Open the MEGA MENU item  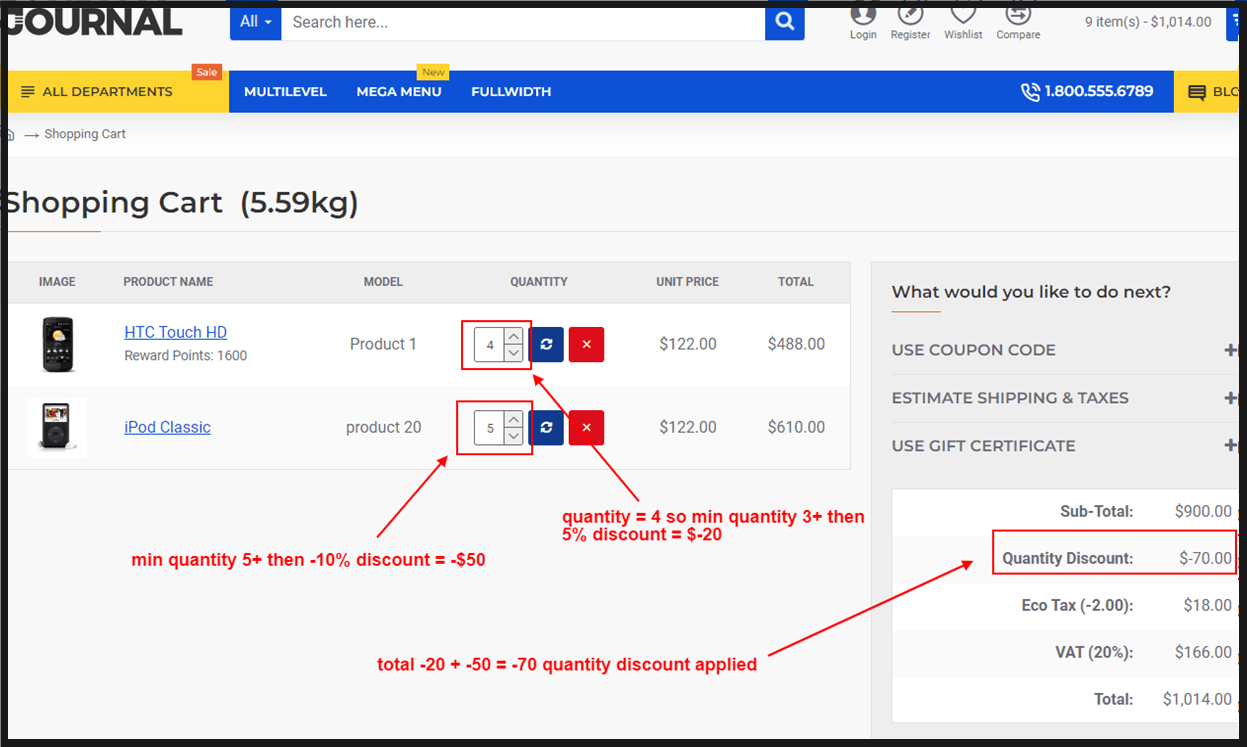pyautogui.click(x=398, y=91)
